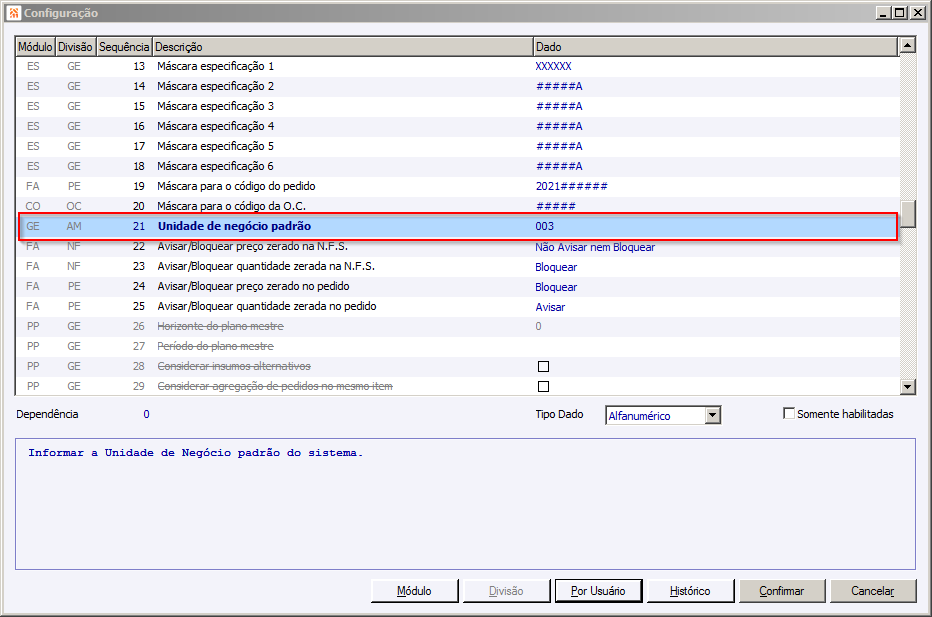Viewport: 932px width, 617px height.
Task: Select row 'Máscara especificação 4'
Action: tap(456, 126)
